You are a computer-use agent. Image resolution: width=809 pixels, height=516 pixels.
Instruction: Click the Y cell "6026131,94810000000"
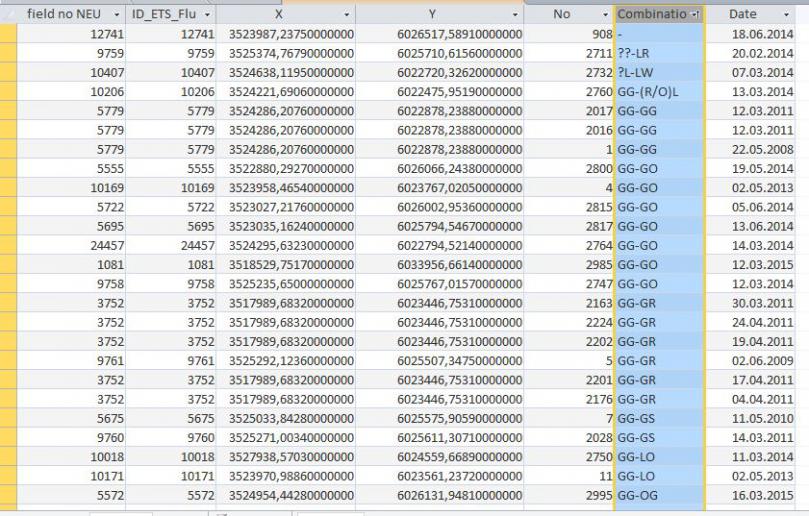tap(440, 495)
